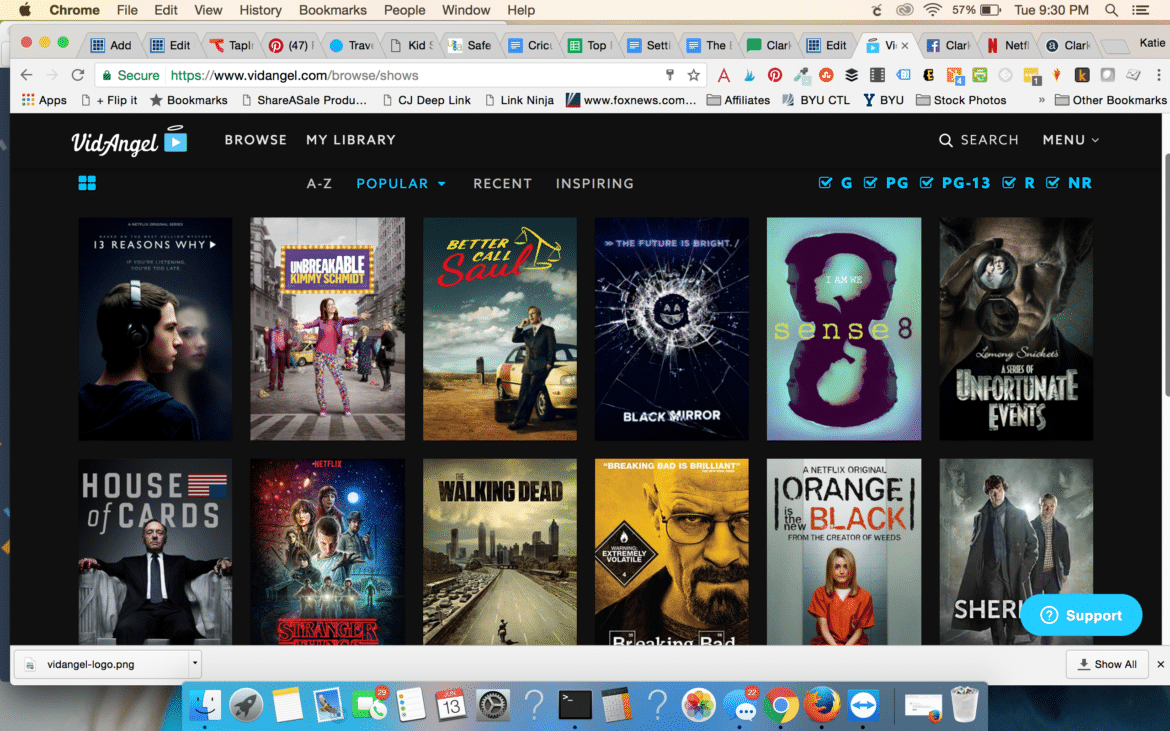Switch to the Netflix tab
This screenshot has height=731, width=1170.
[1008, 46]
